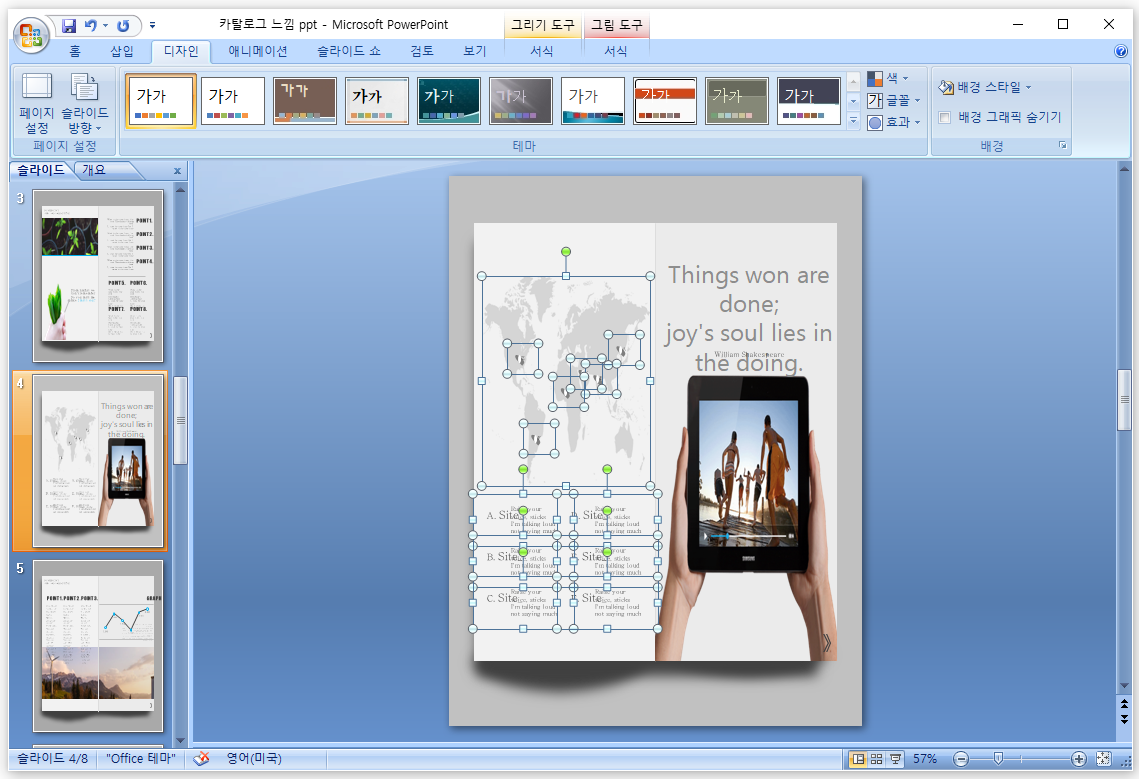Screen dimensions: 1139x779
Task: Open the 슬라이드 쇼 tab
Action: point(349,51)
